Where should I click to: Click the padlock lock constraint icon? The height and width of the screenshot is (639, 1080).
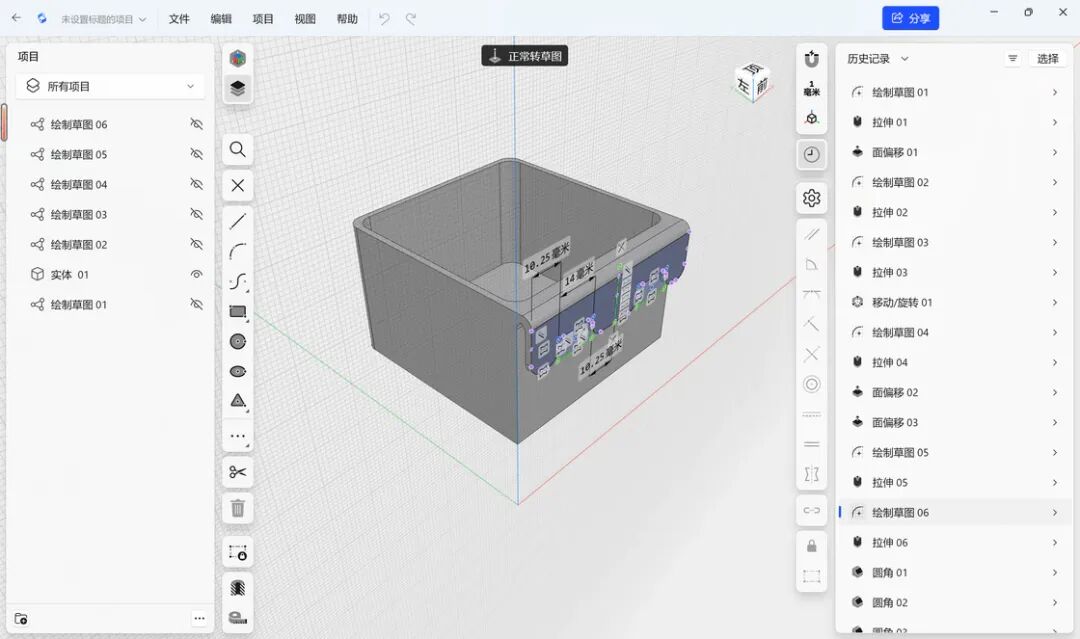click(x=811, y=546)
